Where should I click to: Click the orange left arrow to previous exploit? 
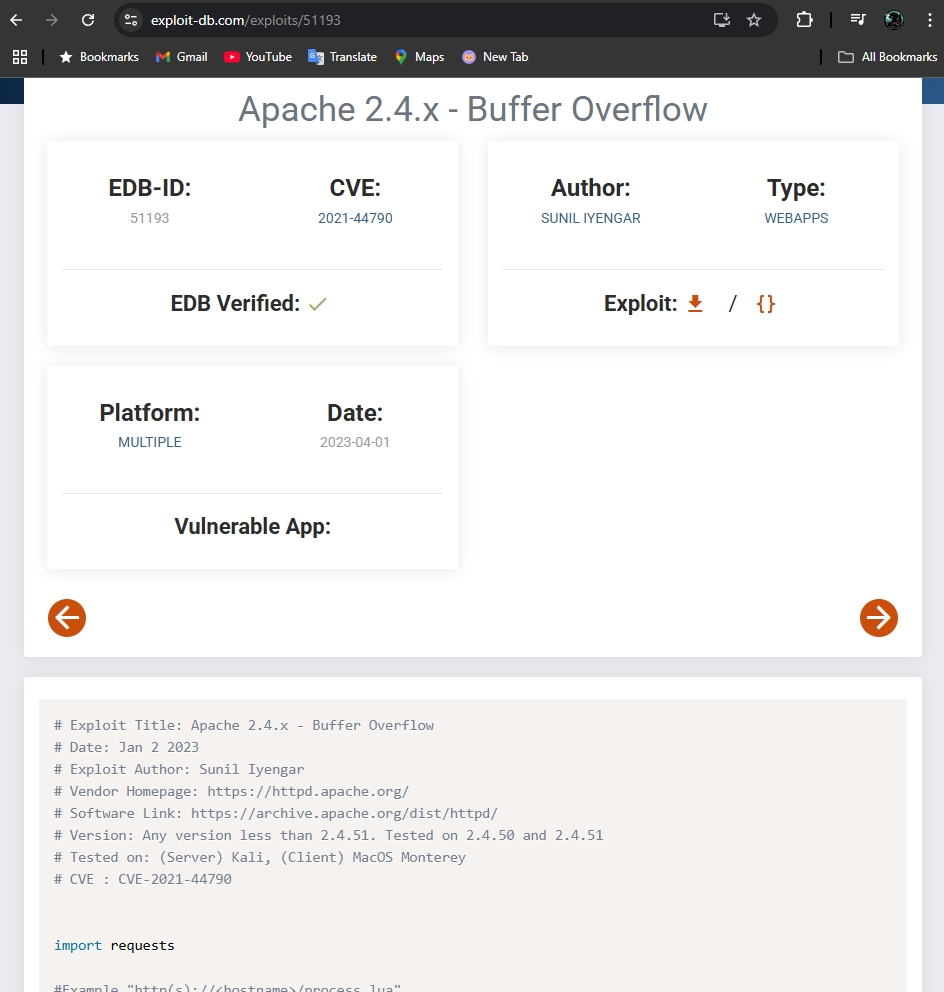tap(67, 618)
